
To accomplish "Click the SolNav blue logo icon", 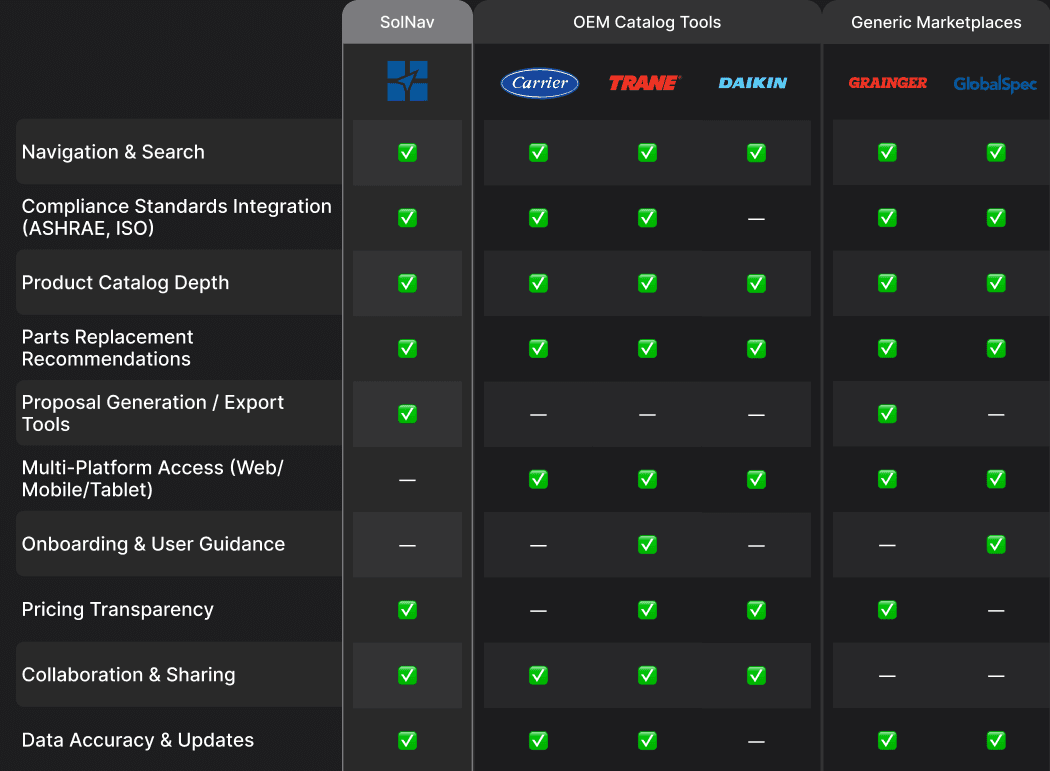I will pos(407,81).
